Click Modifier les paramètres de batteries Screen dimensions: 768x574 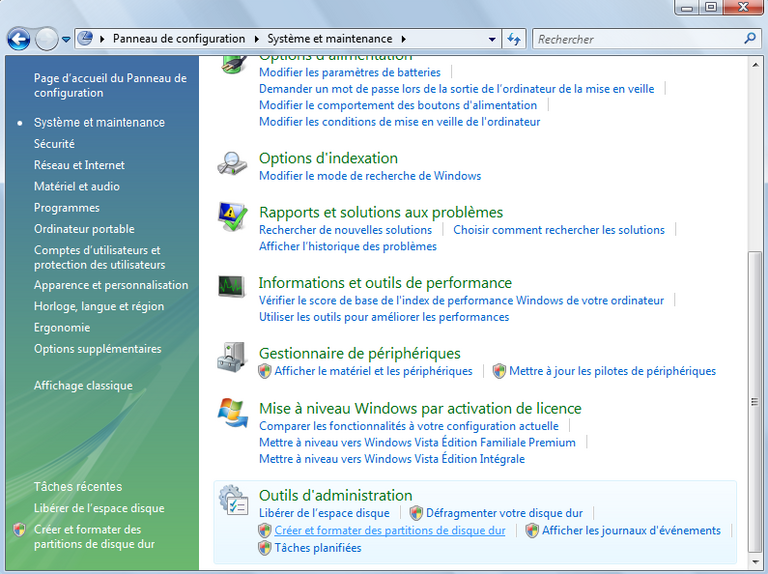[350, 72]
